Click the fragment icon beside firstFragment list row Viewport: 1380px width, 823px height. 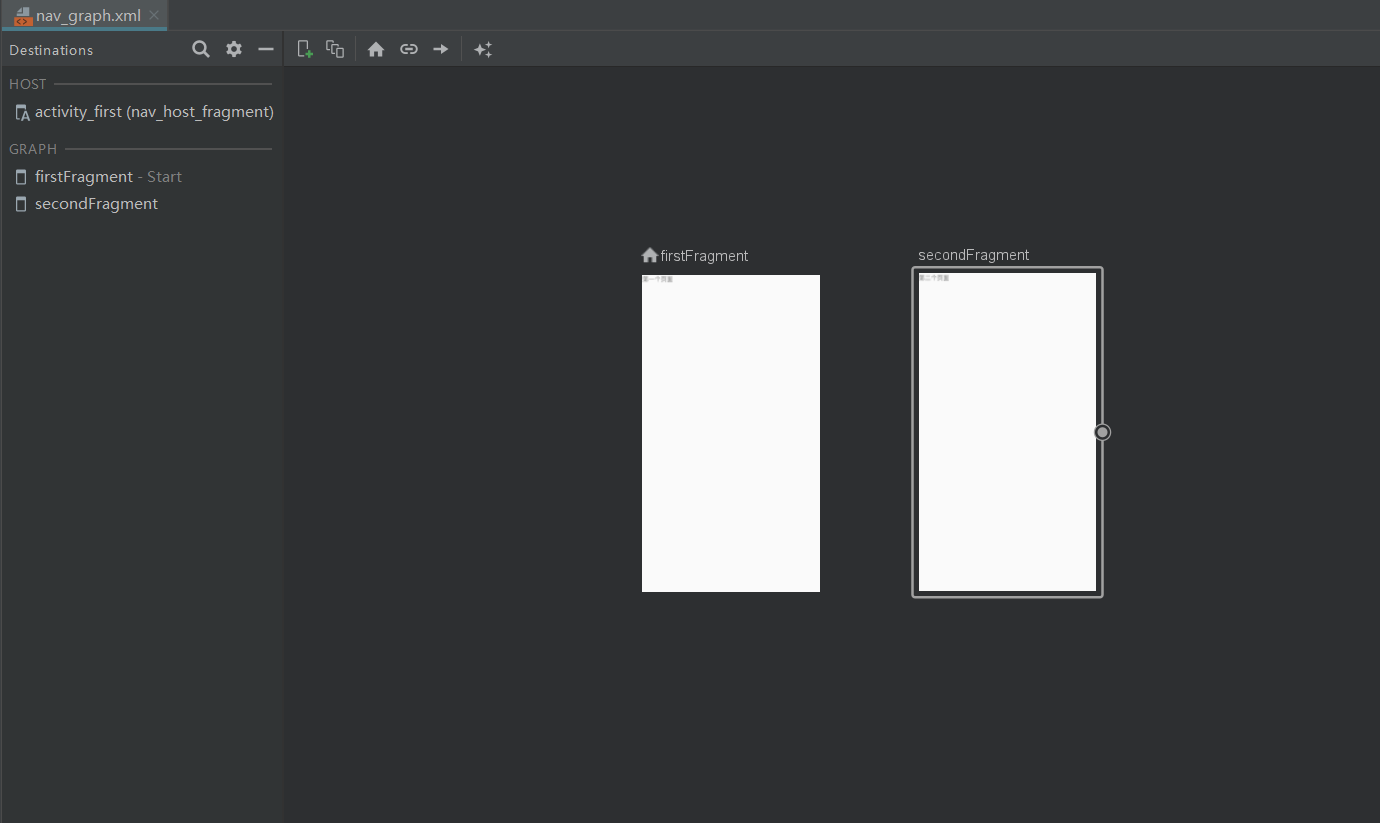pos(21,177)
